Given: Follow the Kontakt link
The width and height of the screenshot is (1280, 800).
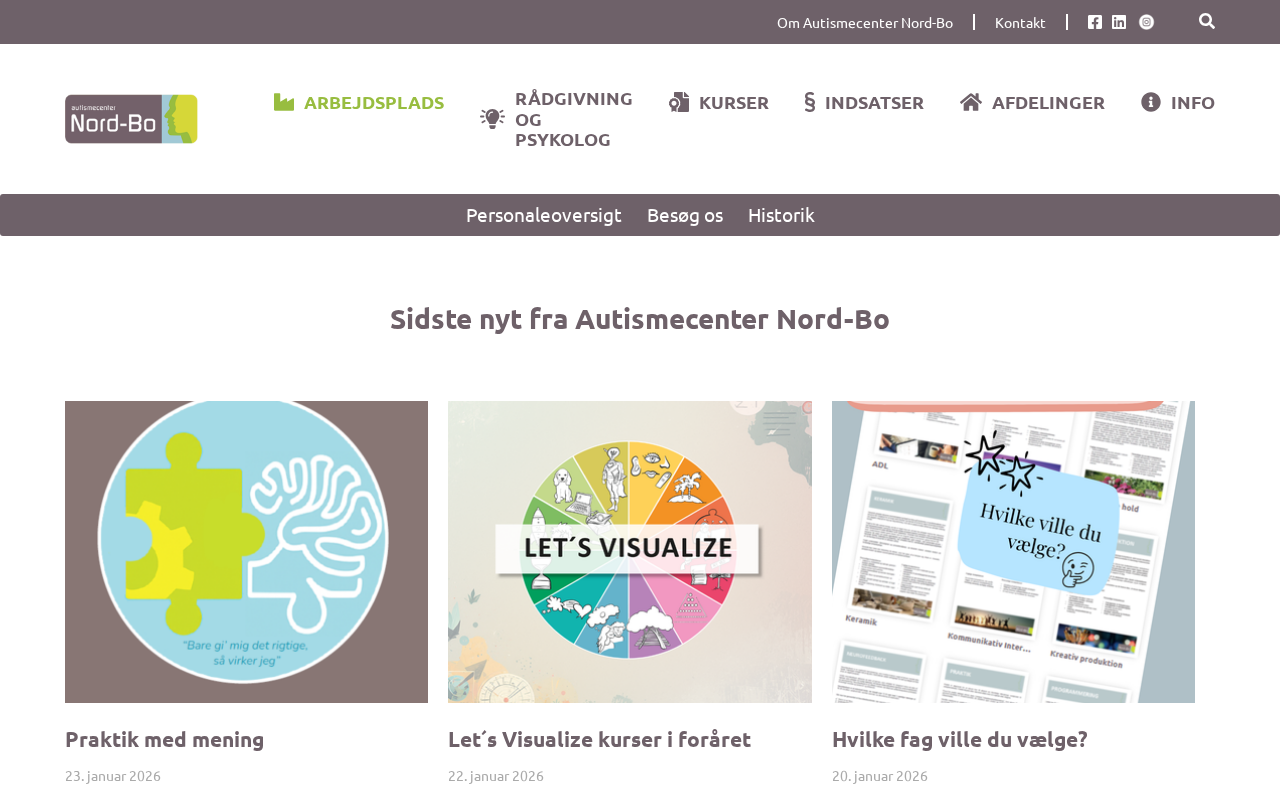Looking at the screenshot, I should point(1020,22).
